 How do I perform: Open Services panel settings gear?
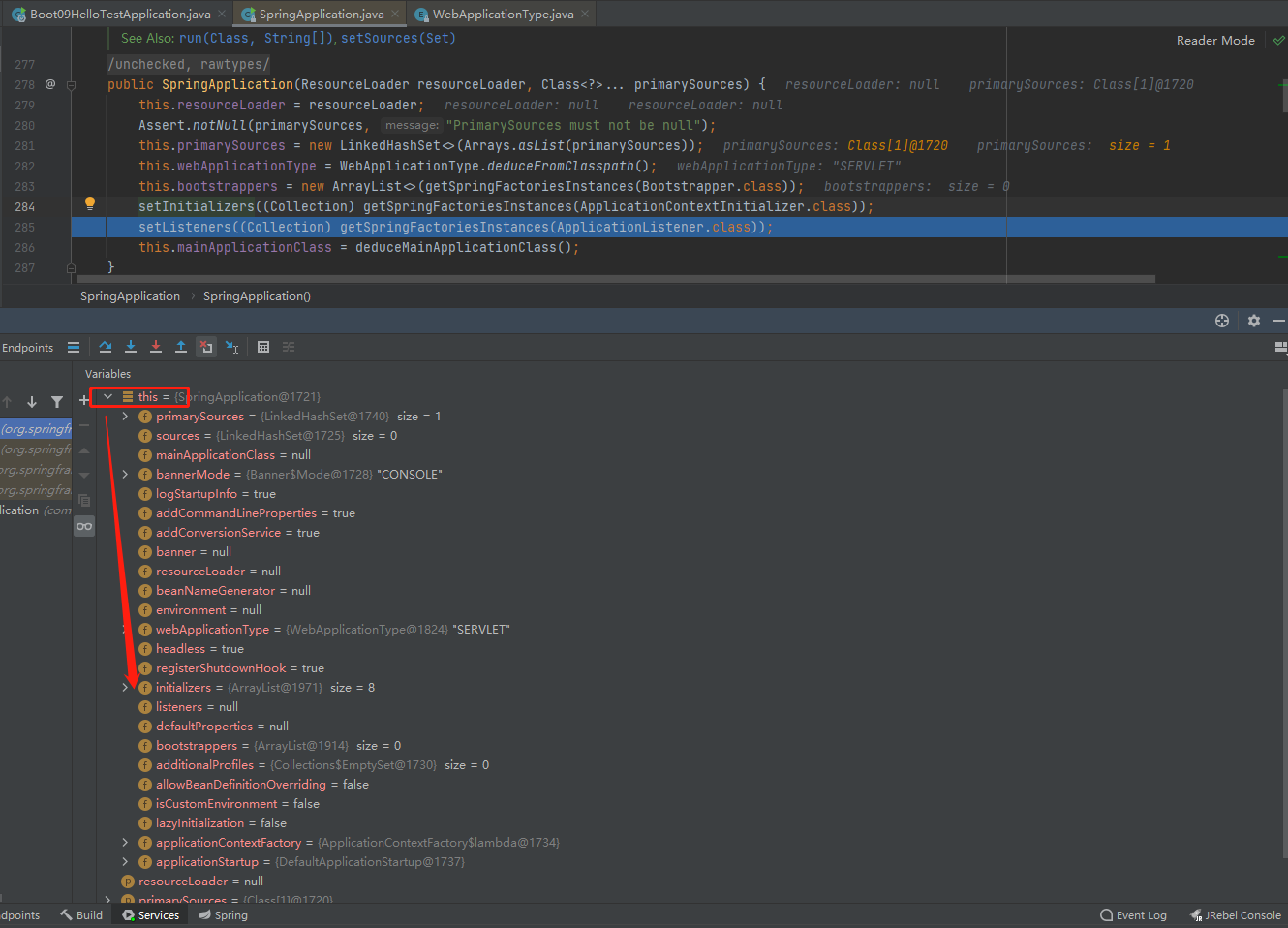coord(1254,321)
